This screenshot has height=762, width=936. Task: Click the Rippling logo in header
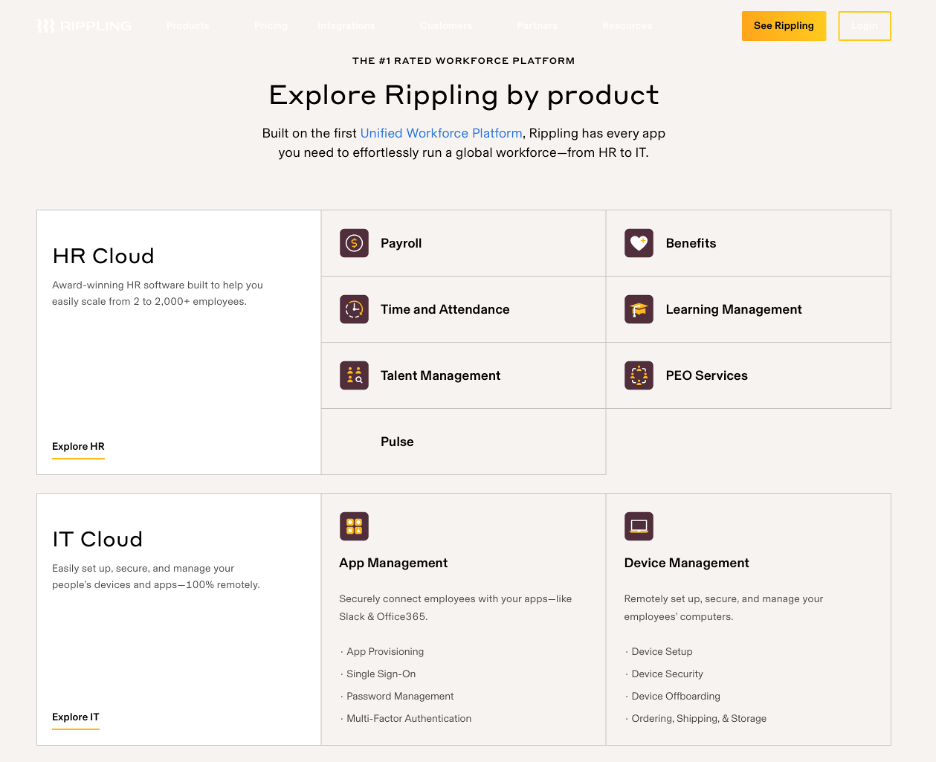pyautogui.click(x=84, y=26)
